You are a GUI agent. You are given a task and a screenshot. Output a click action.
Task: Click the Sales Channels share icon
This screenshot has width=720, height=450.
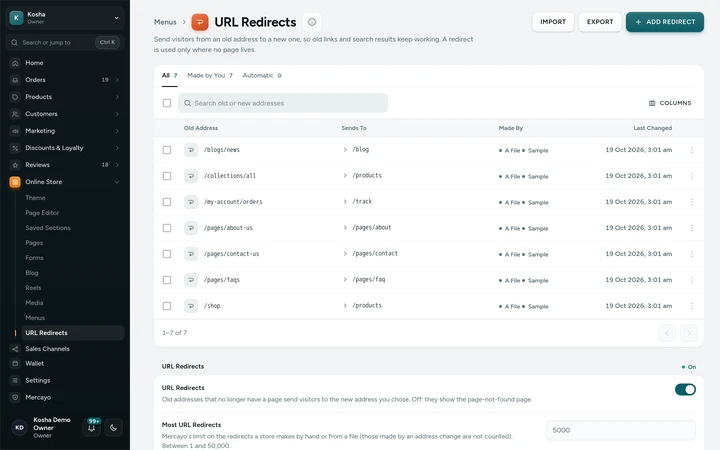15,349
